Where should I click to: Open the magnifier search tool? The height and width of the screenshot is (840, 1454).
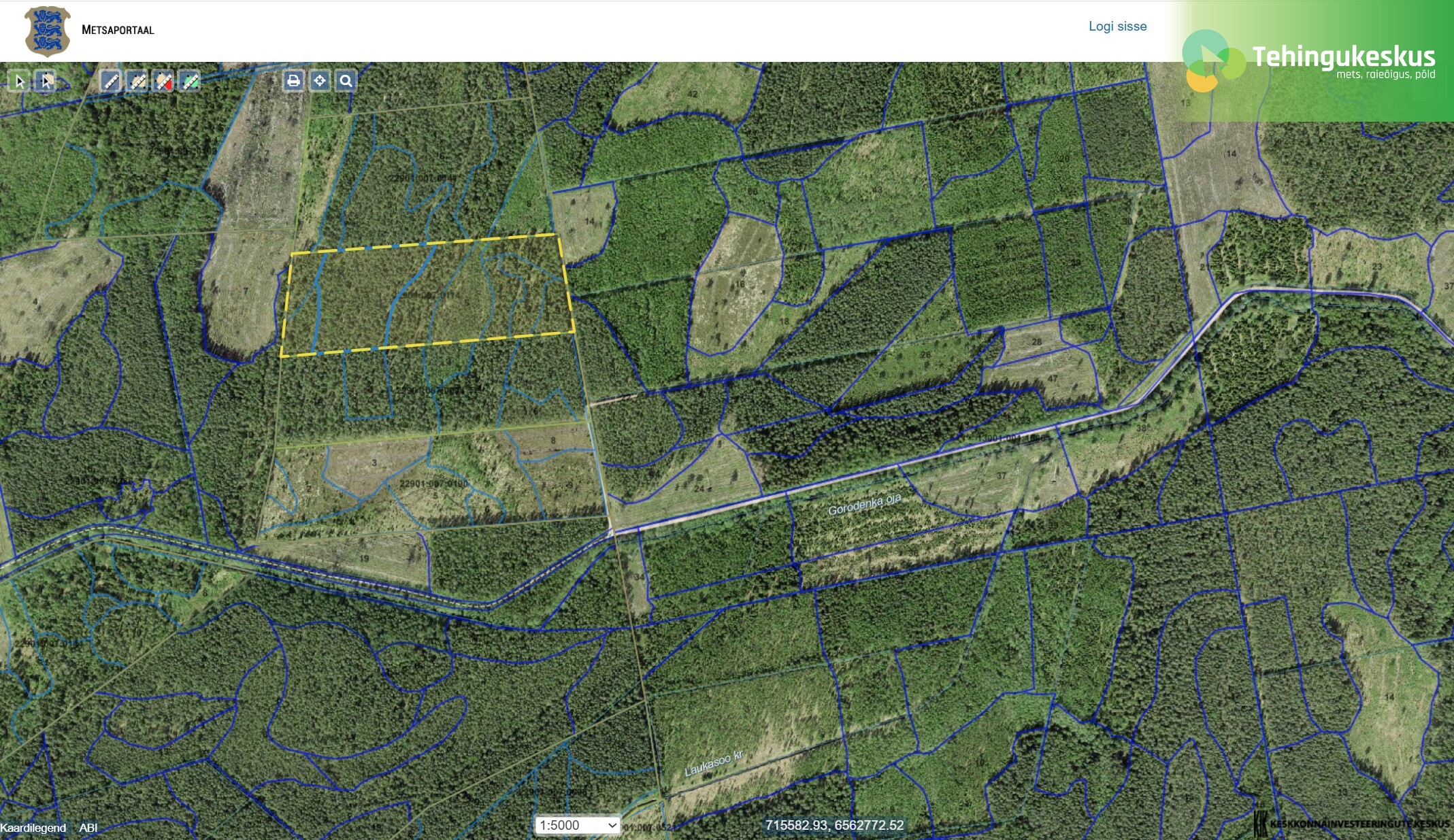point(346,81)
